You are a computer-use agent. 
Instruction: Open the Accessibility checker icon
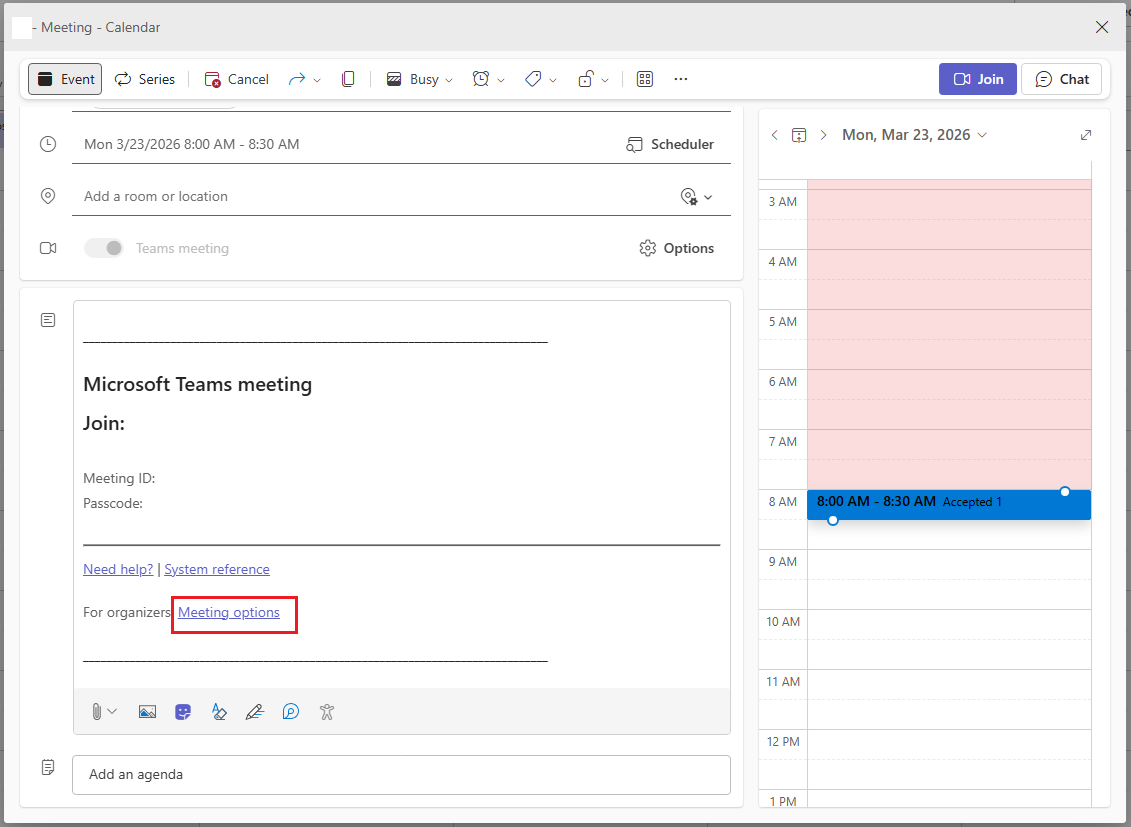(327, 712)
